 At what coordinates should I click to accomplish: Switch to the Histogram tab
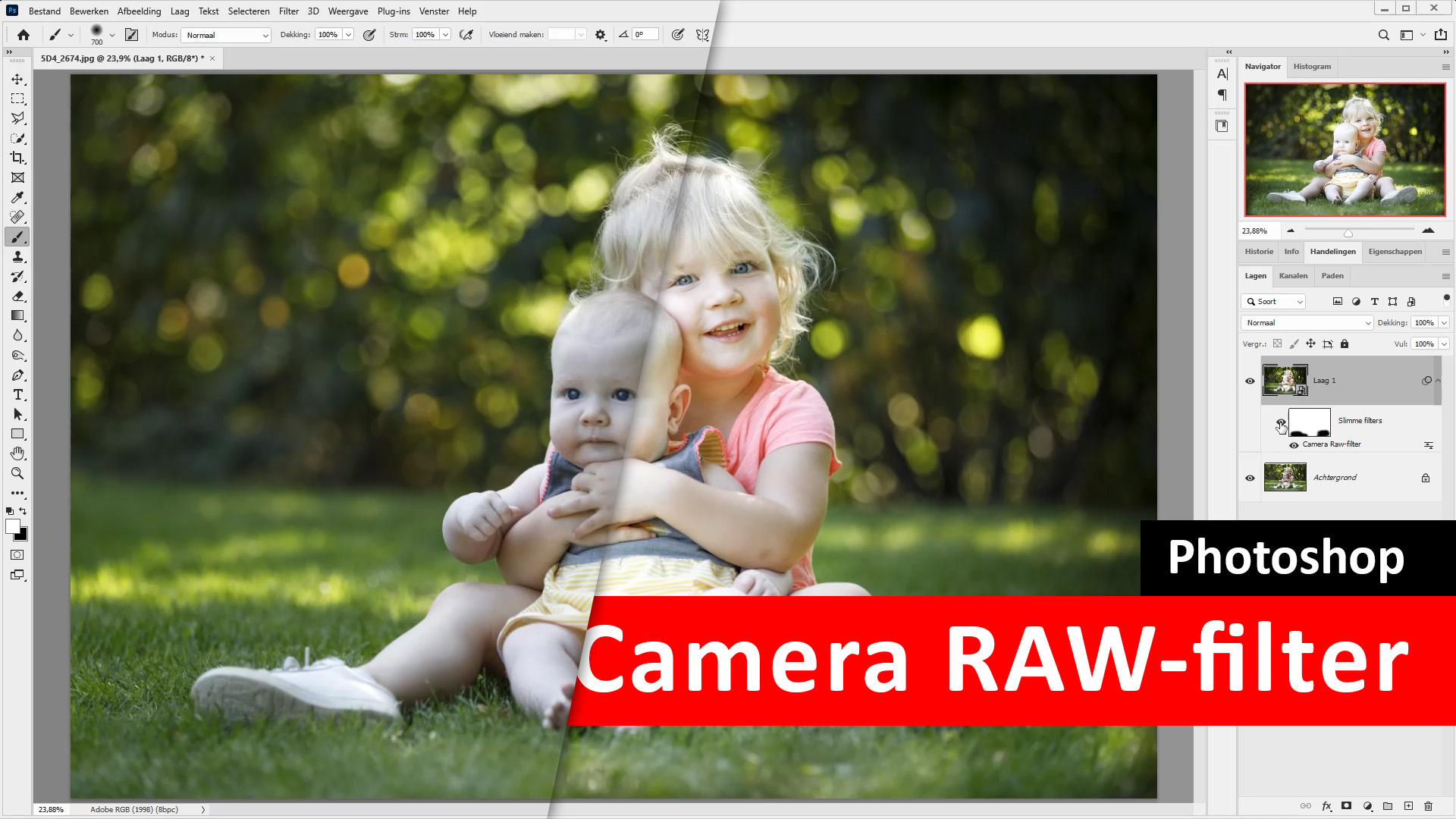[1312, 67]
